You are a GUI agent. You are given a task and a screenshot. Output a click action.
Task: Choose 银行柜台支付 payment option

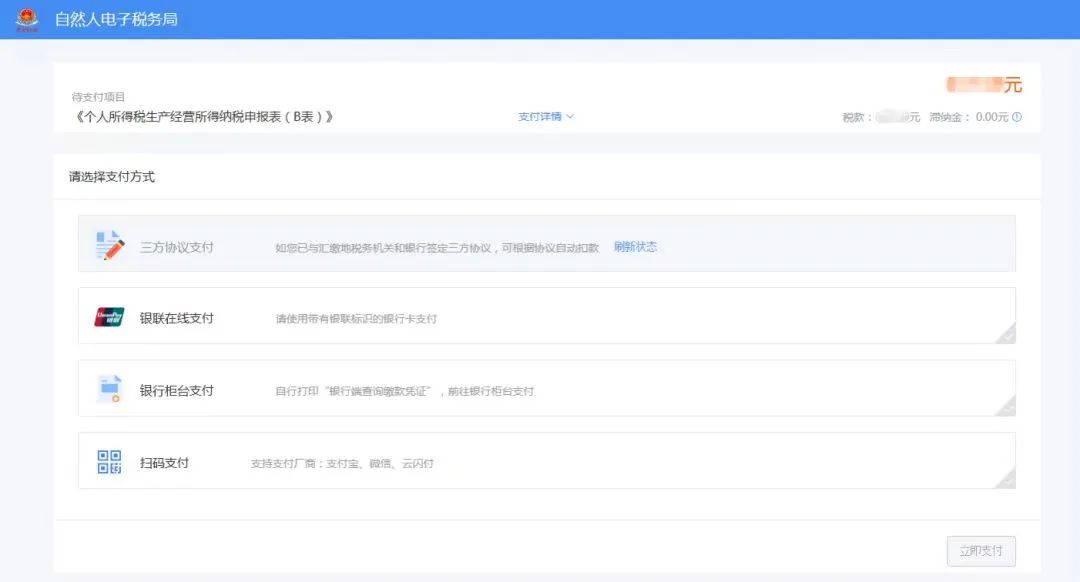click(546, 388)
